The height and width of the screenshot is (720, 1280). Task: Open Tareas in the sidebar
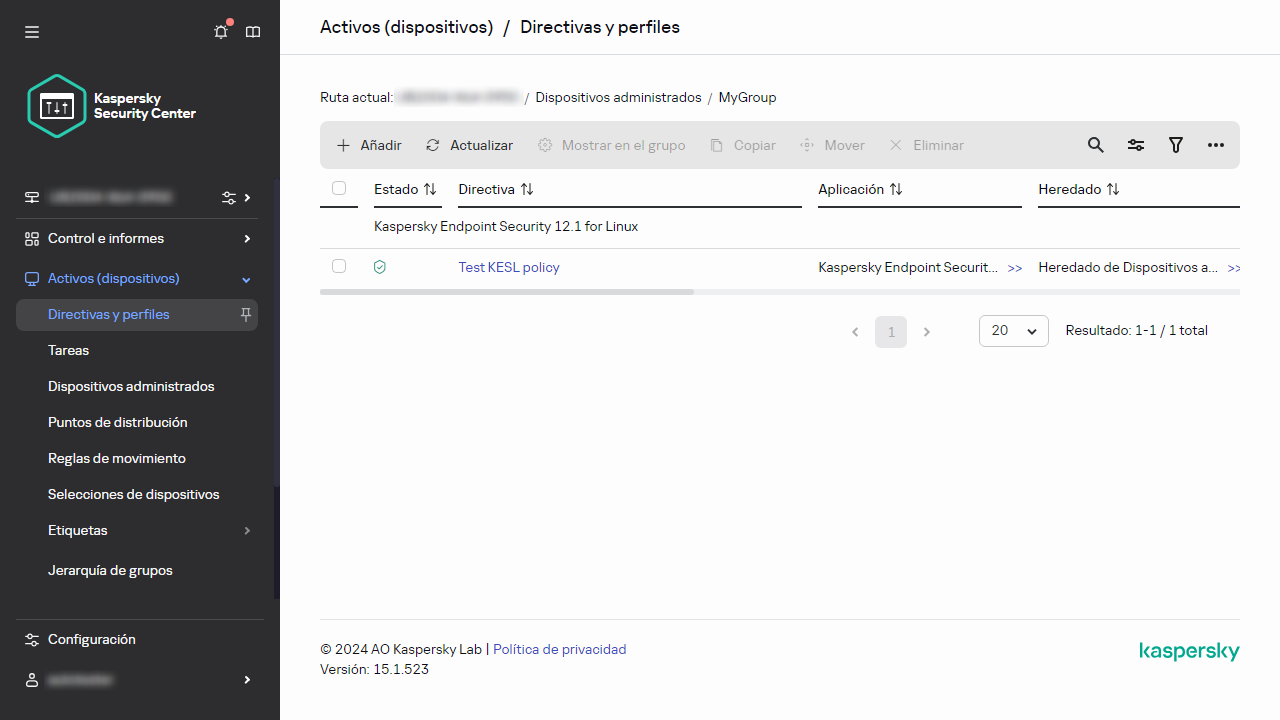pyautogui.click(x=68, y=350)
